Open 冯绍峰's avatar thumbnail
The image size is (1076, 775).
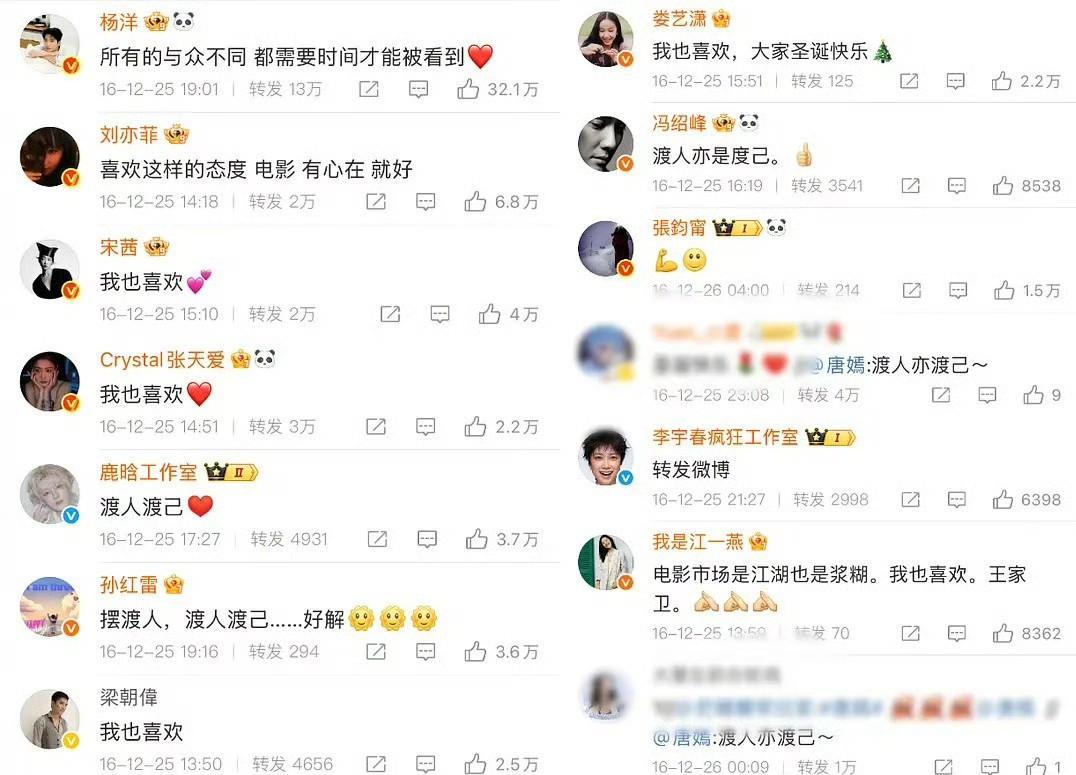click(x=605, y=144)
